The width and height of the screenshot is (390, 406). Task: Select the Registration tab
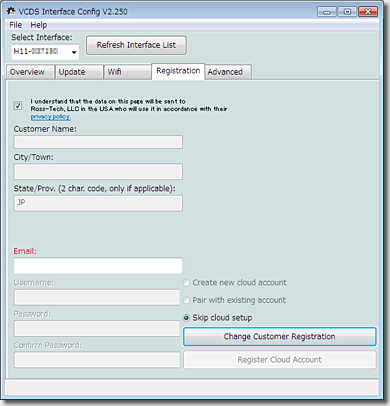pyautogui.click(x=178, y=71)
